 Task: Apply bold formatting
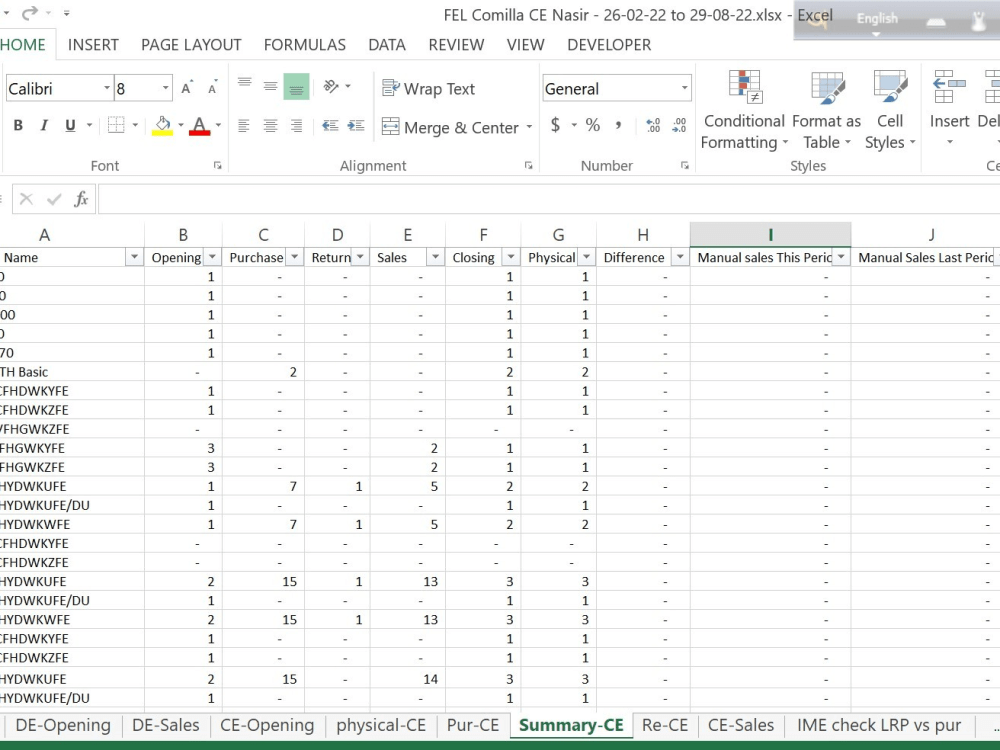pyautogui.click(x=16, y=124)
